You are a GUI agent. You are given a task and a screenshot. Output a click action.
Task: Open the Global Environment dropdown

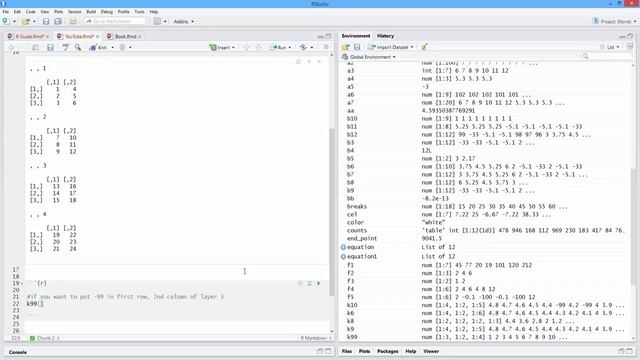(x=369, y=57)
